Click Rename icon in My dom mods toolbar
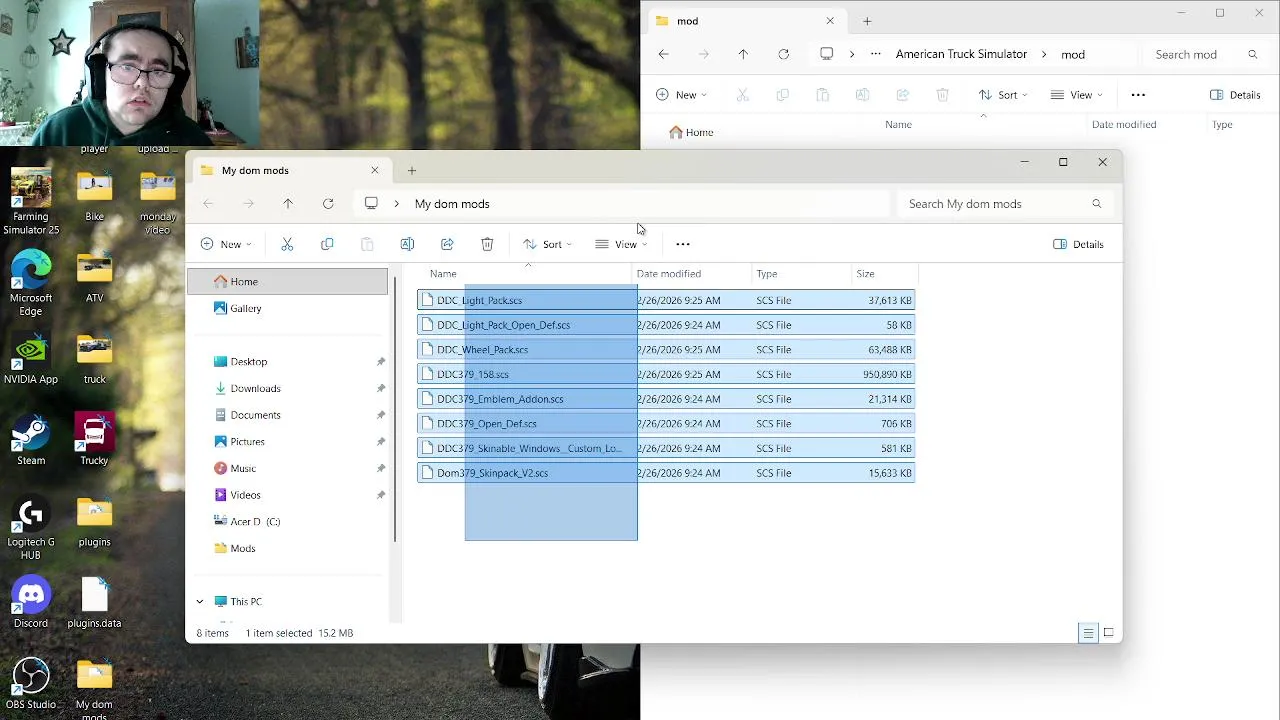1280x720 pixels. coord(407,244)
